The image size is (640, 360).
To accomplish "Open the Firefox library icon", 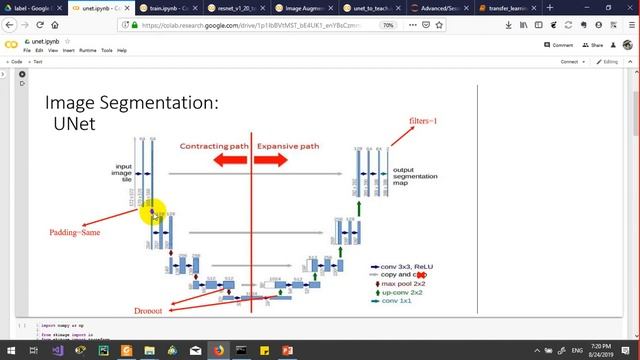I will point(523,25).
